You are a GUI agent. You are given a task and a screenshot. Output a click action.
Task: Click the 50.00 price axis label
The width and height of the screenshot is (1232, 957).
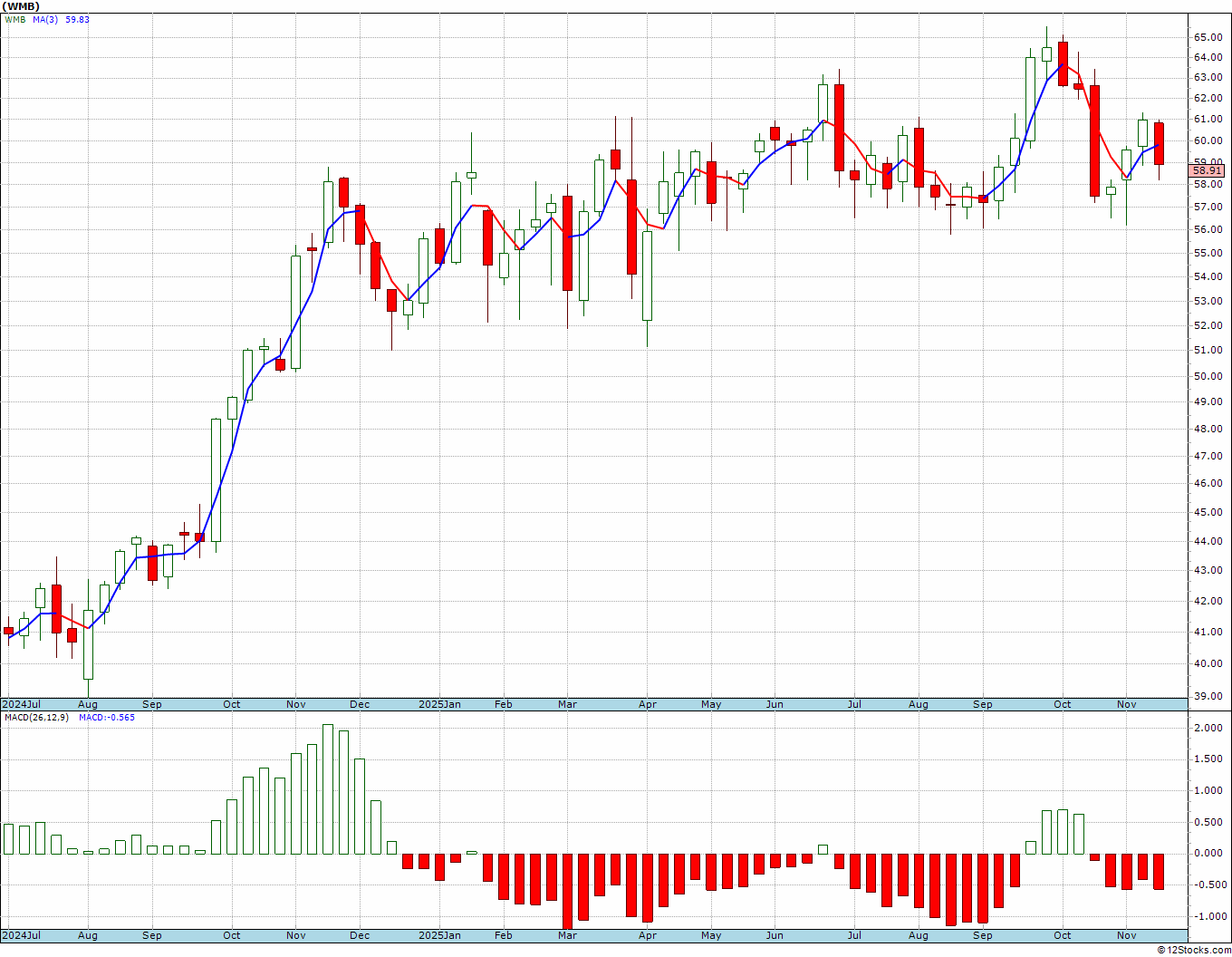[1208, 376]
